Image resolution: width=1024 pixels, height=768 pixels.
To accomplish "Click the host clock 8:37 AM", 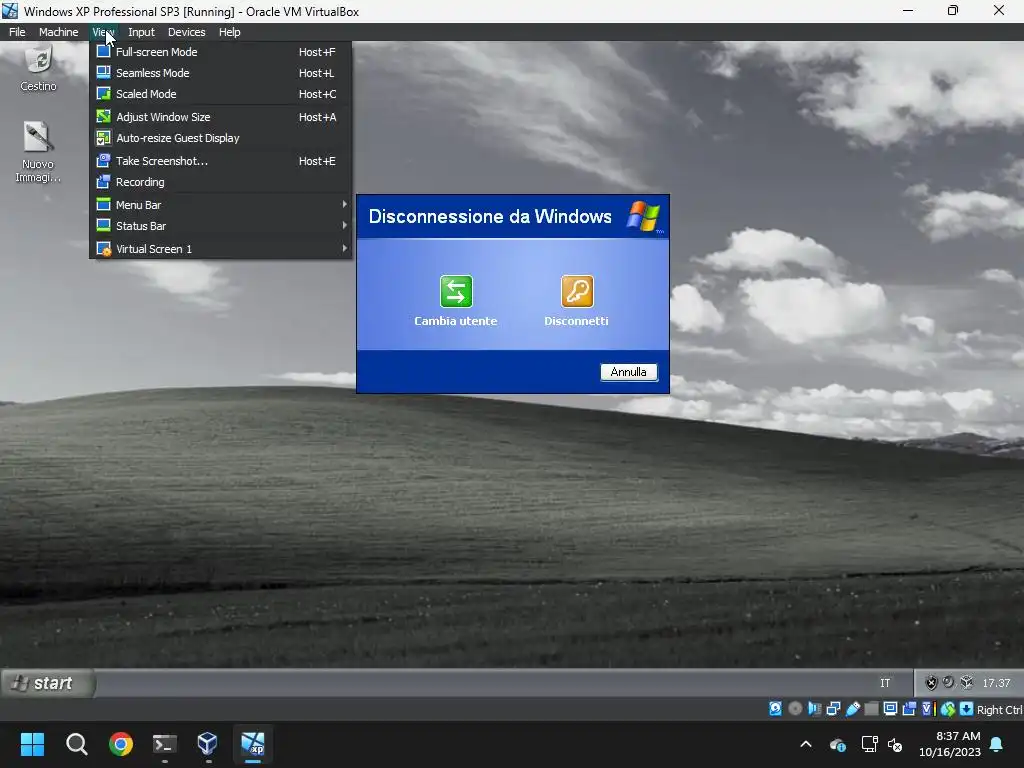I will pos(957,736).
